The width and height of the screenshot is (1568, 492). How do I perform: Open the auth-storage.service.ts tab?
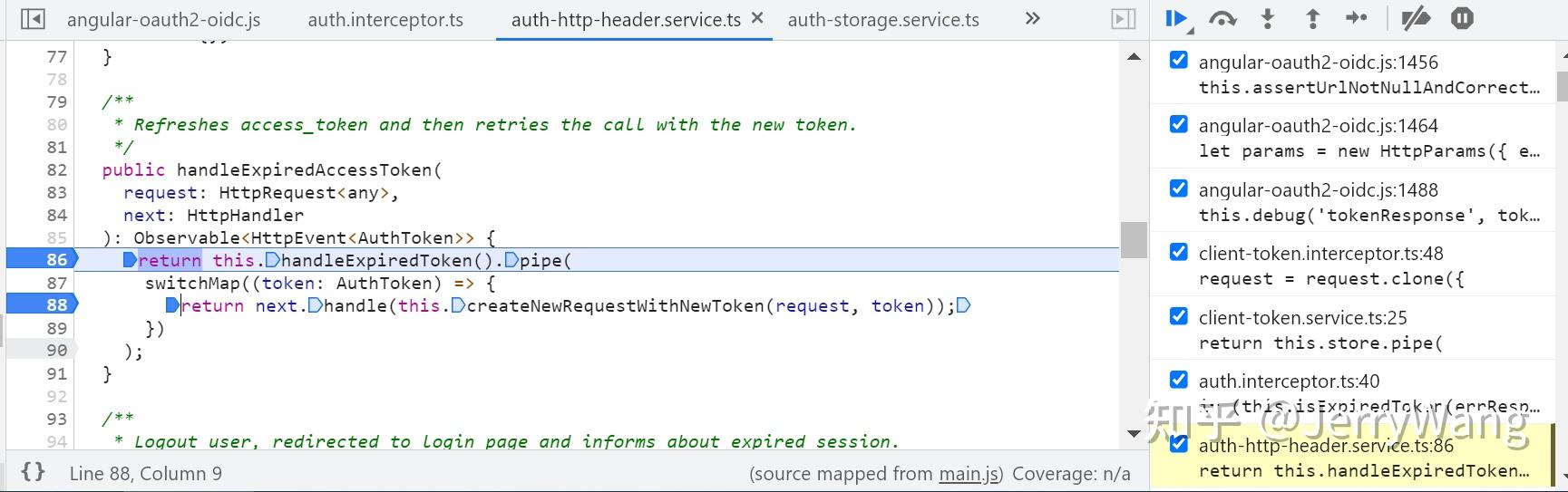[x=883, y=20]
